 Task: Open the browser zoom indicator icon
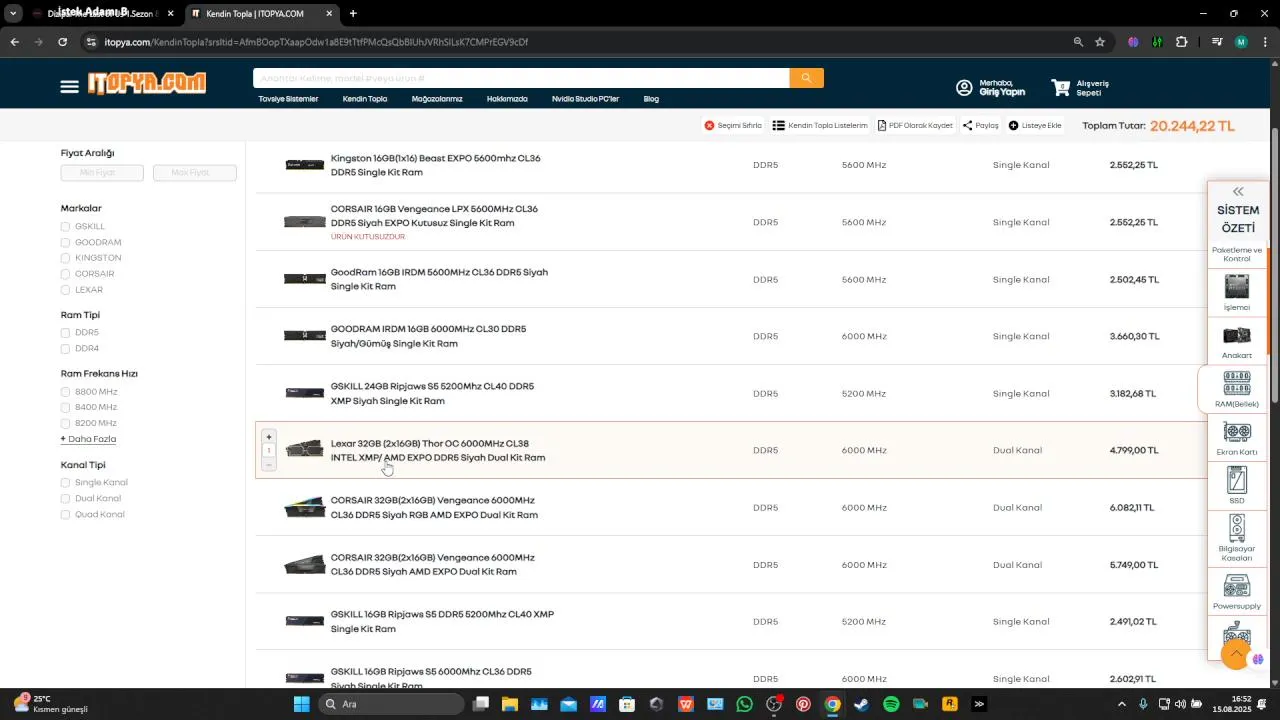[1078, 42]
